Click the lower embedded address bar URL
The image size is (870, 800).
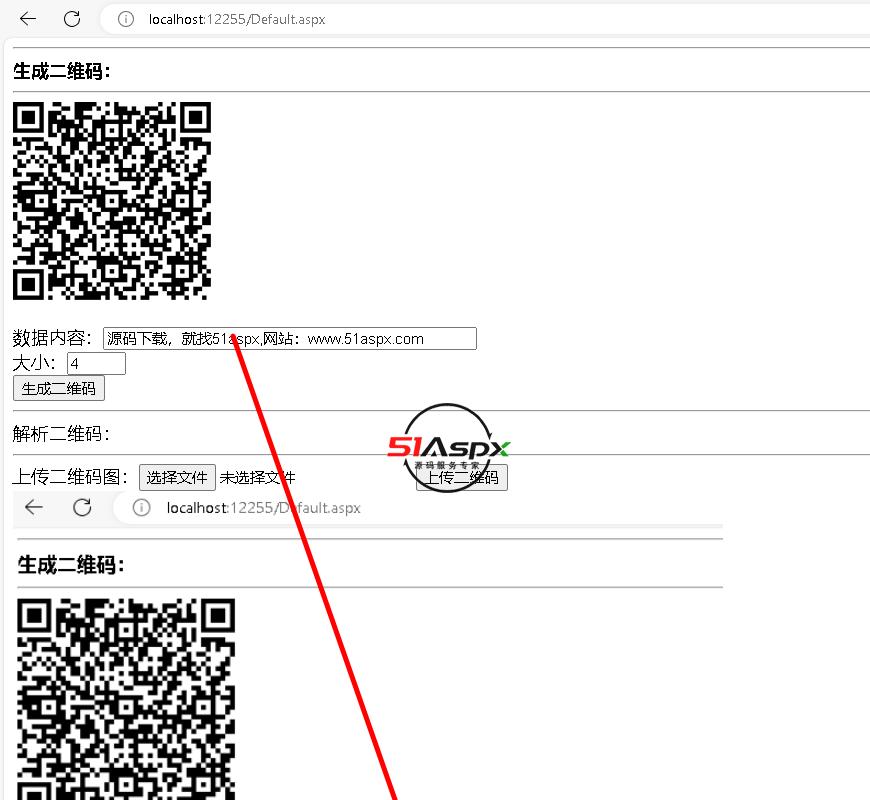tap(264, 508)
